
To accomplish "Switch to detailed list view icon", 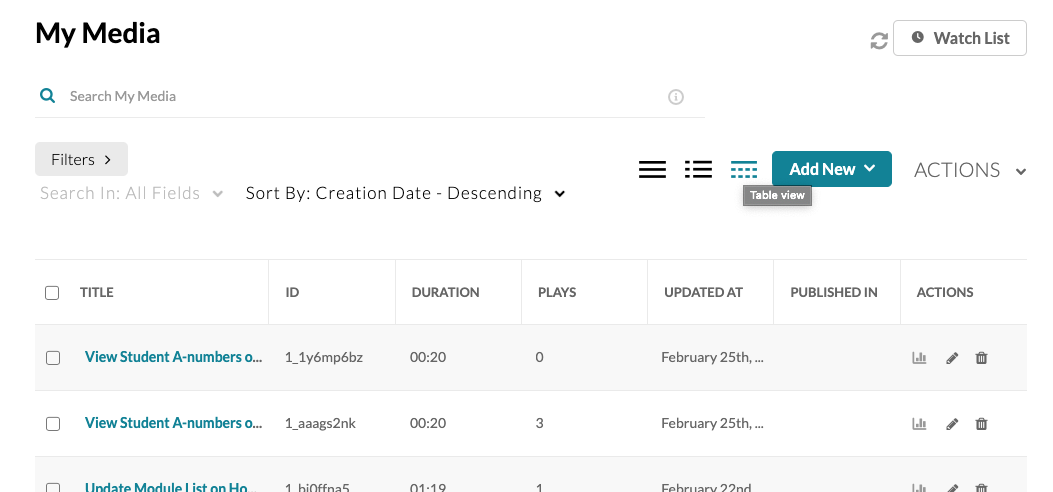I will click(698, 170).
